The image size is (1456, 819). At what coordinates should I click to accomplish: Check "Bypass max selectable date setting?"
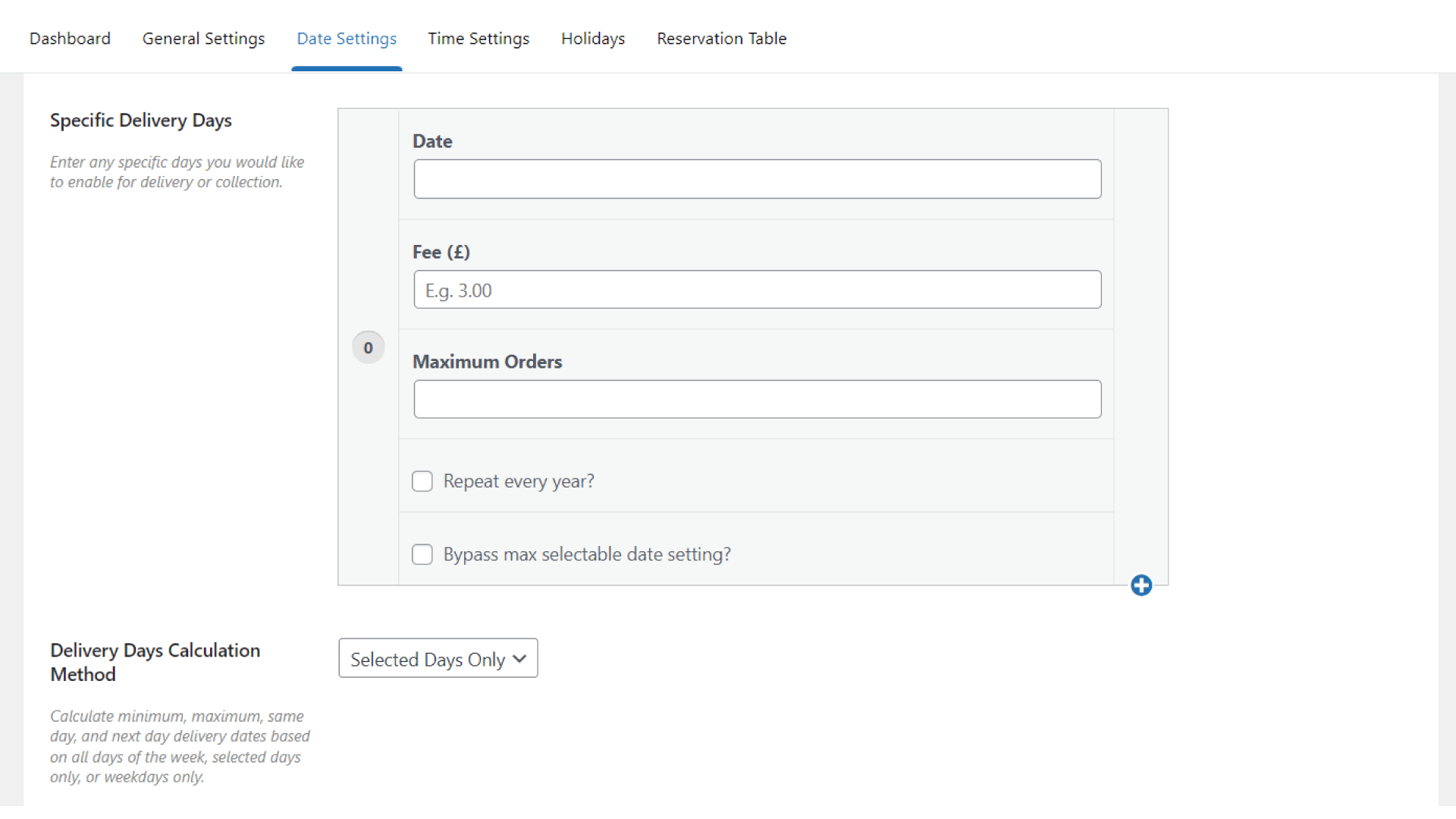(x=422, y=554)
